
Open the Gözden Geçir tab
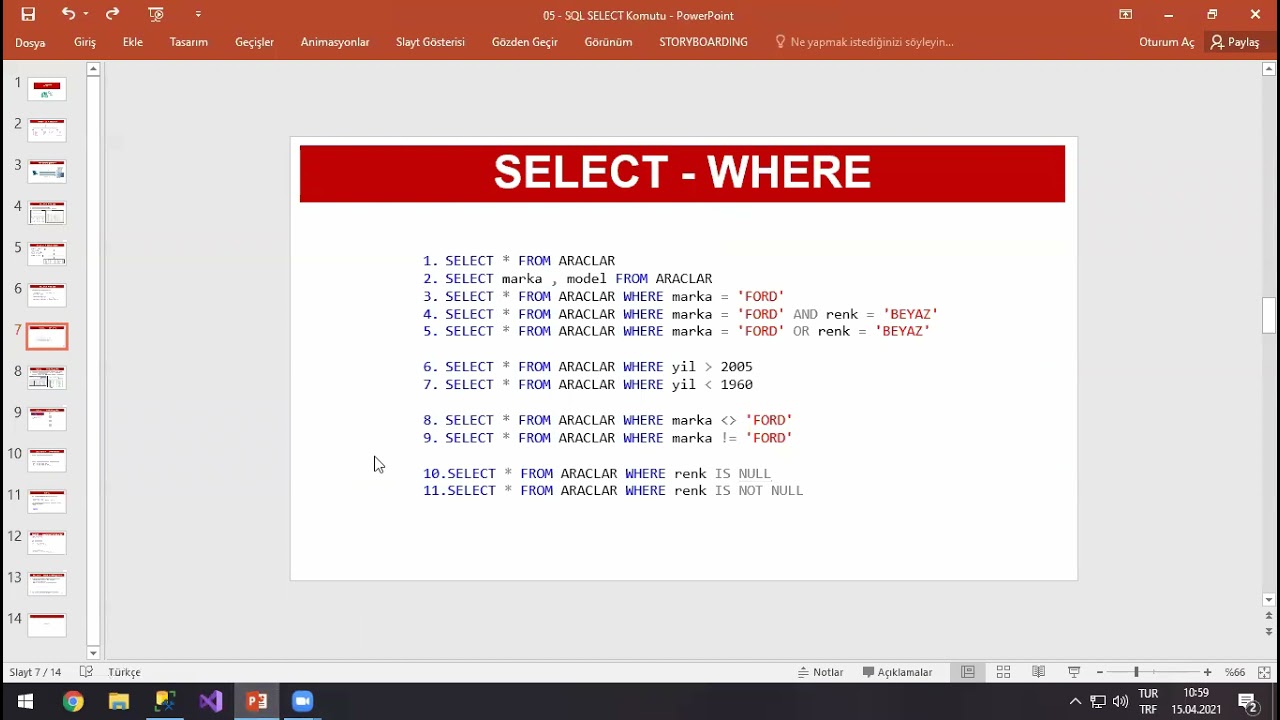(525, 42)
